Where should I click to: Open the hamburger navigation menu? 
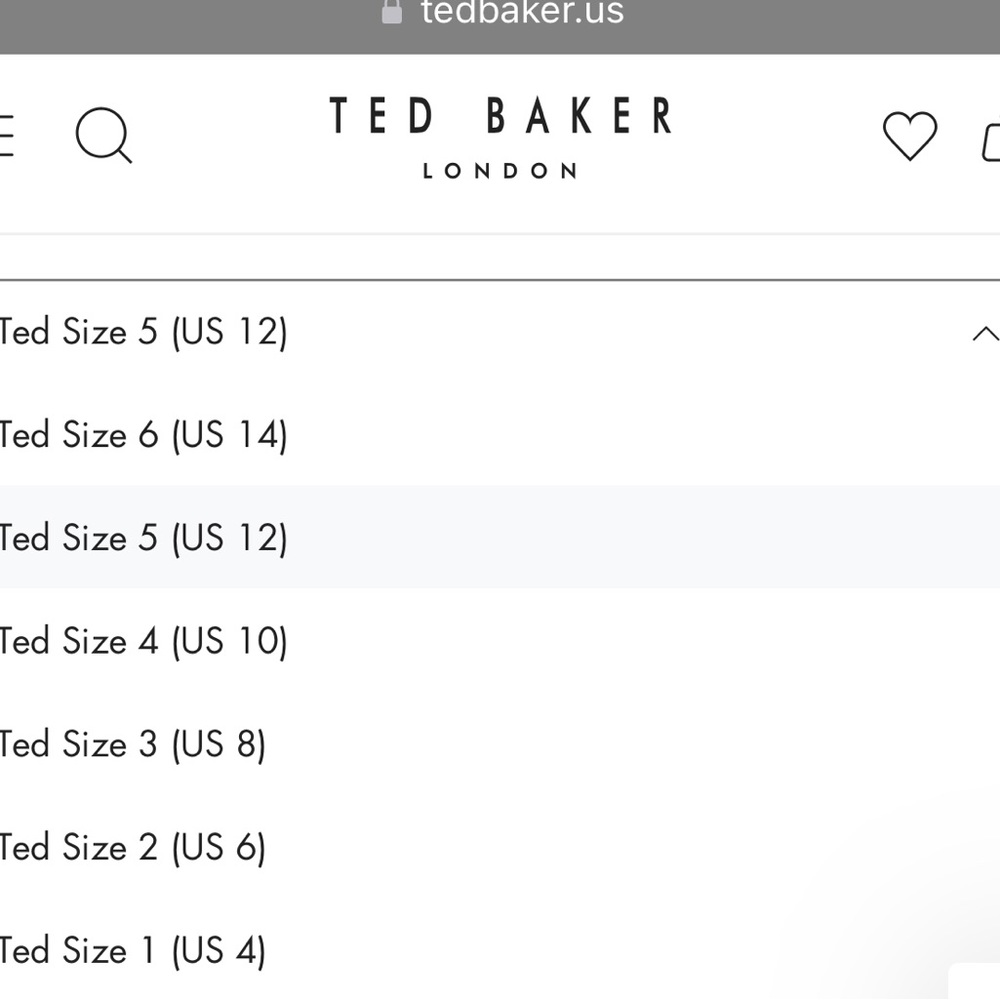coord(6,136)
